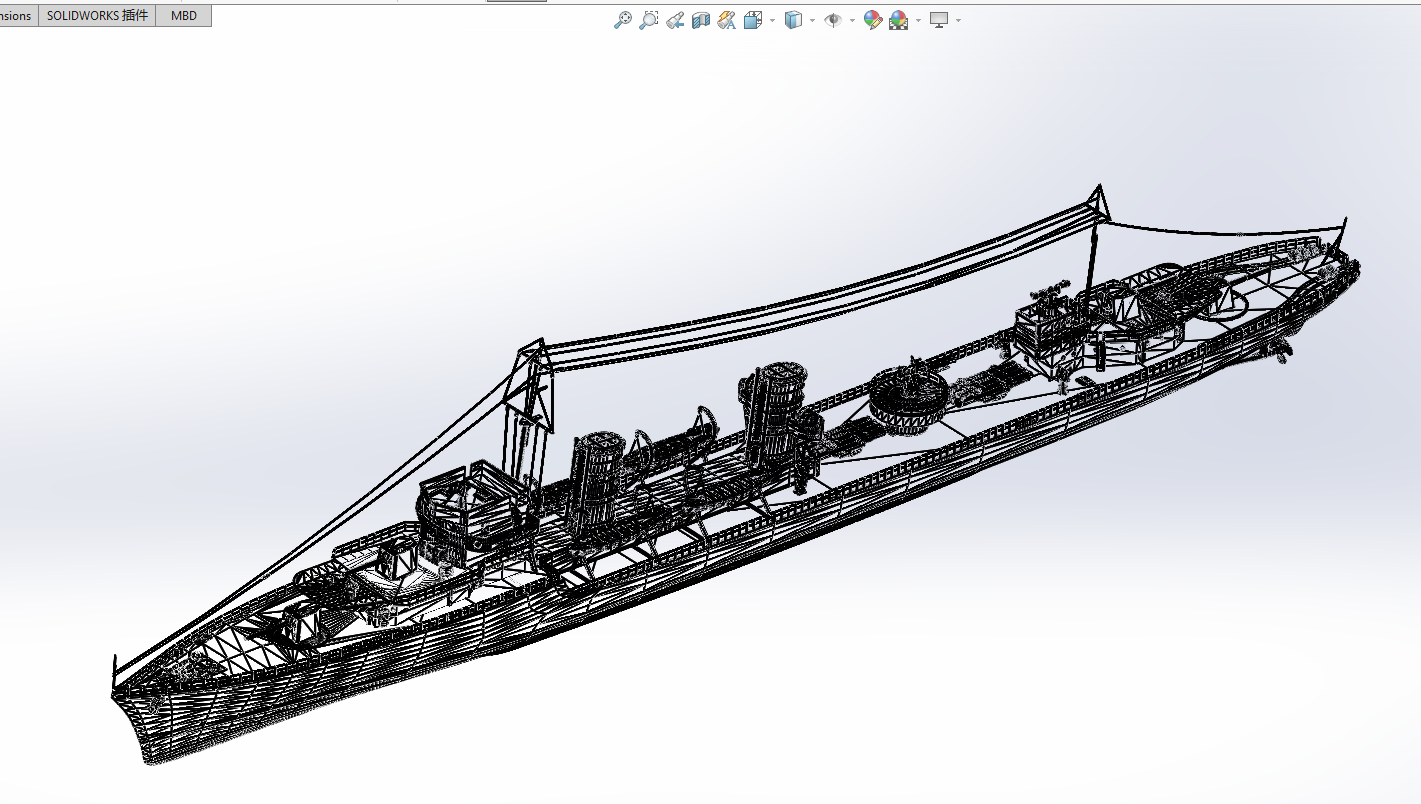Open the Hide/Show Items dropdown arrow
The image size is (1421, 804).
coord(852,20)
